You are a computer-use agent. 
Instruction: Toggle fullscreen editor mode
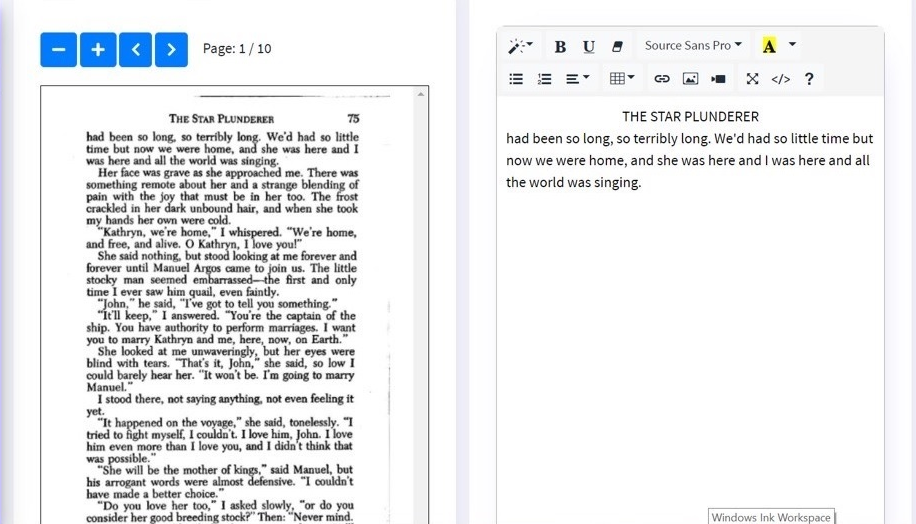coord(752,79)
